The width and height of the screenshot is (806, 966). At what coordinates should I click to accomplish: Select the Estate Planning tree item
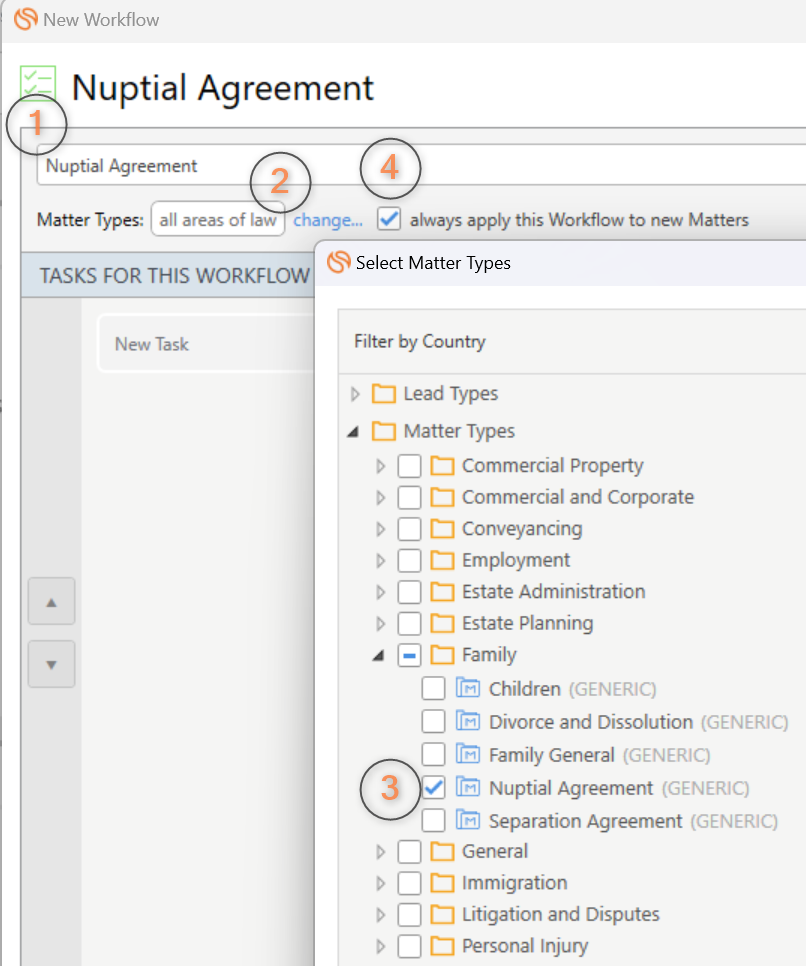[x=527, y=623]
